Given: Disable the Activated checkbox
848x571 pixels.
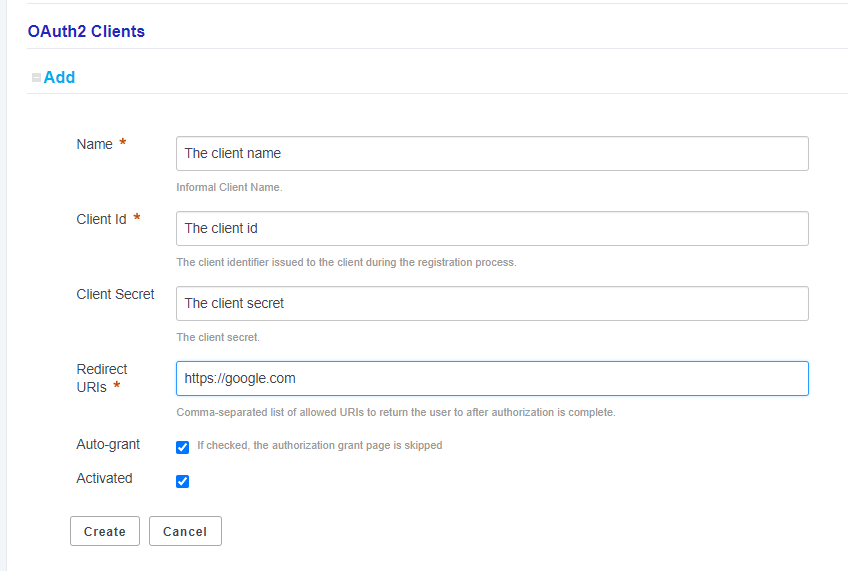Looking at the screenshot, I should click(182, 481).
